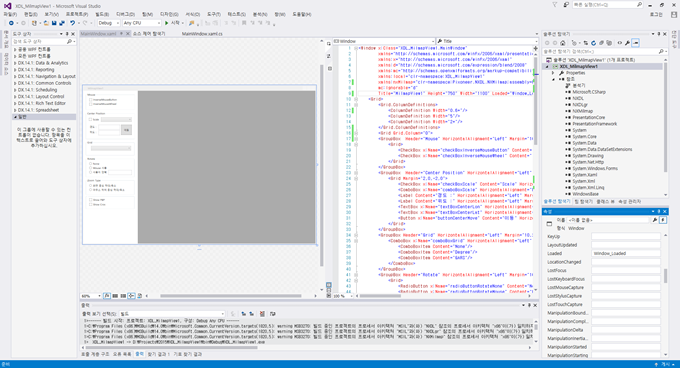Select NXMilmap reference in Solution Explorer
This screenshot has width=680, height=368.
point(582,111)
